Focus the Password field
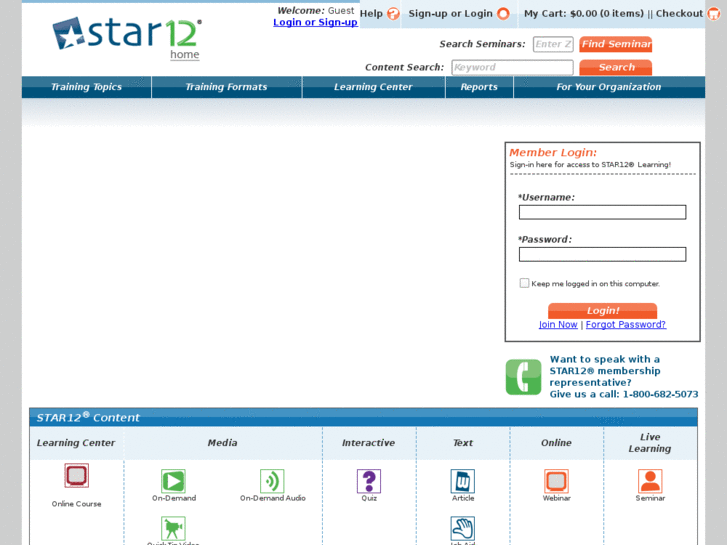 (x=602, y=254)
